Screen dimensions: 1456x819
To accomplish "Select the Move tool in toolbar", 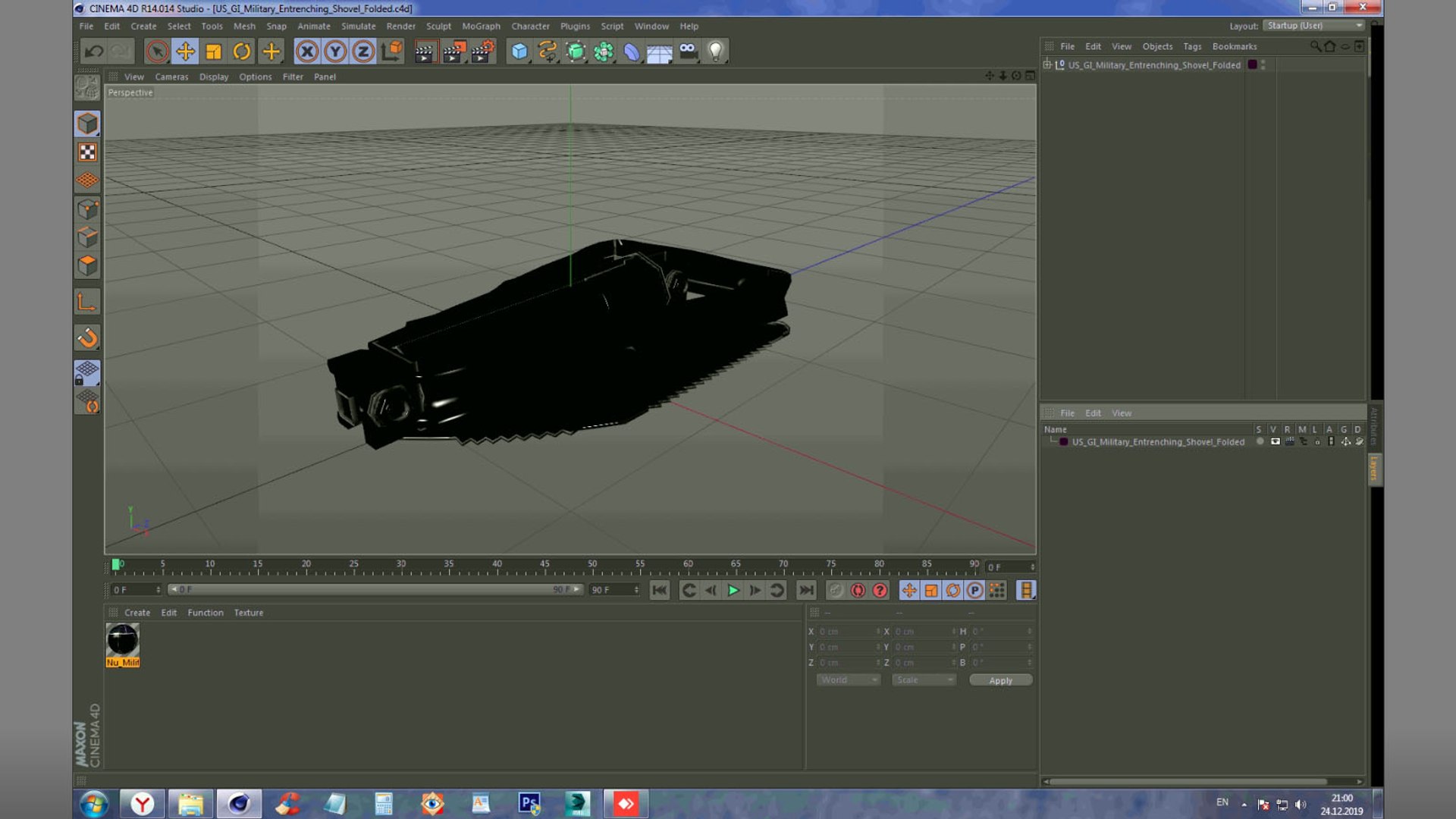I will tap(185, 52).
